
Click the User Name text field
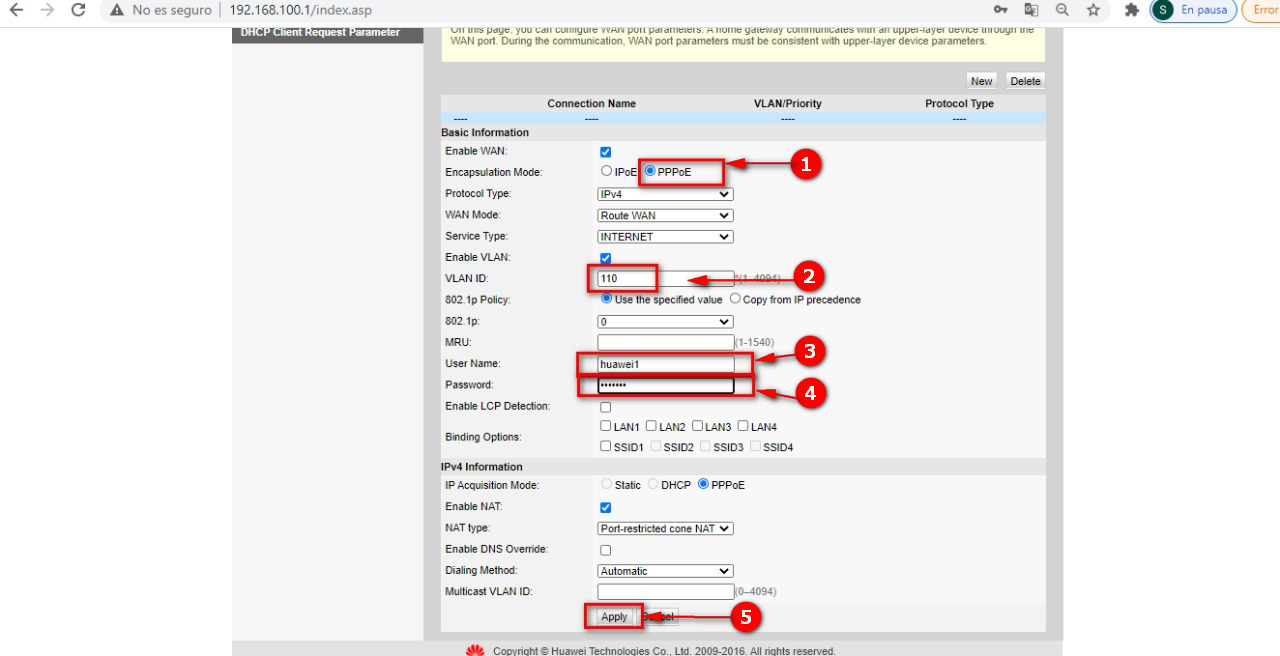[665, 364]
